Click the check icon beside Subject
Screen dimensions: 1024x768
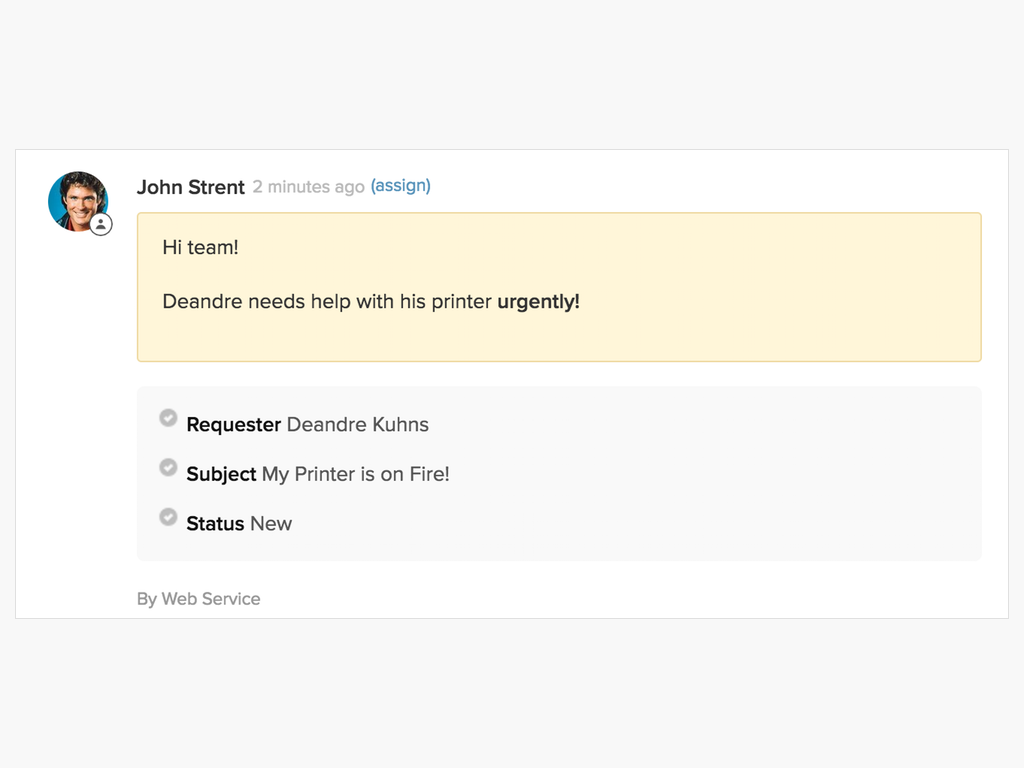[168, 467]
